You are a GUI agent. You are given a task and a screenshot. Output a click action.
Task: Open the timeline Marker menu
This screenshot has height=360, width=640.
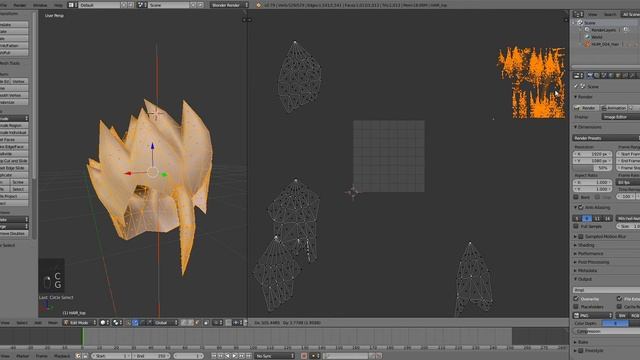pos(22,356)
